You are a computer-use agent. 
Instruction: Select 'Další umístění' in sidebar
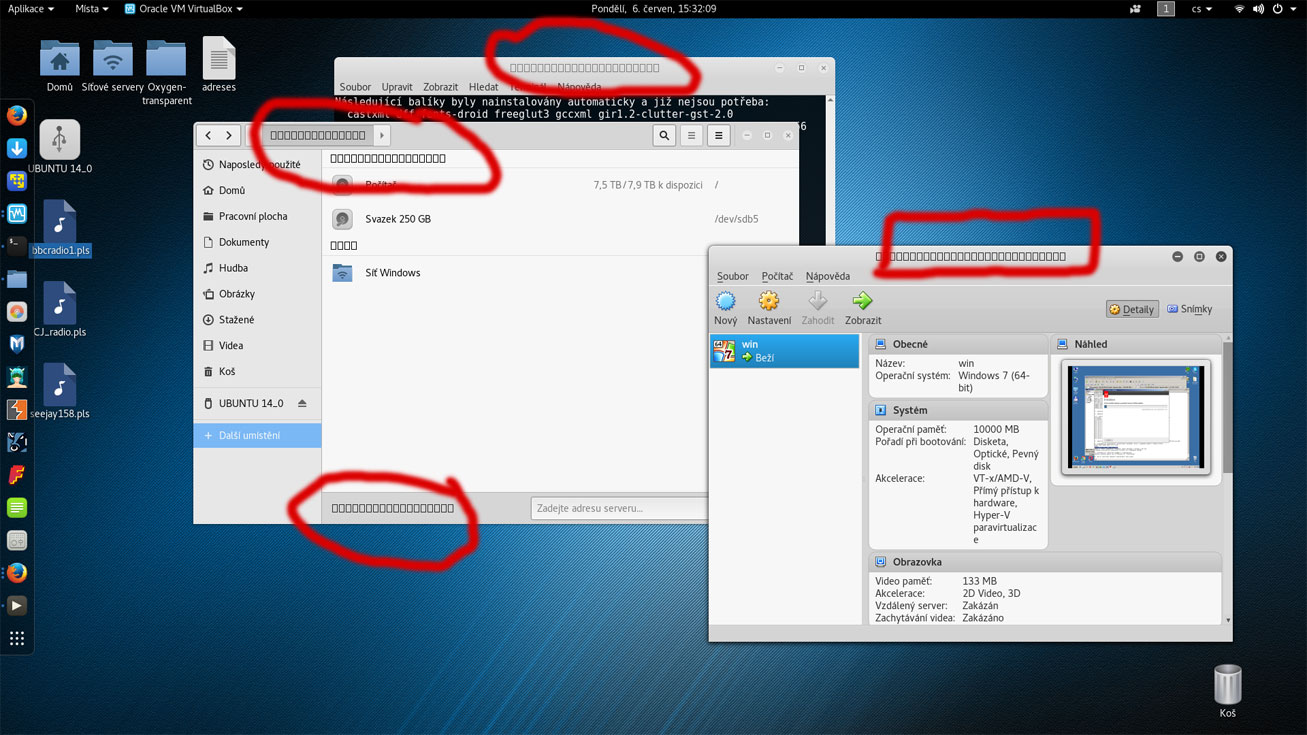[x=257, y=435]
